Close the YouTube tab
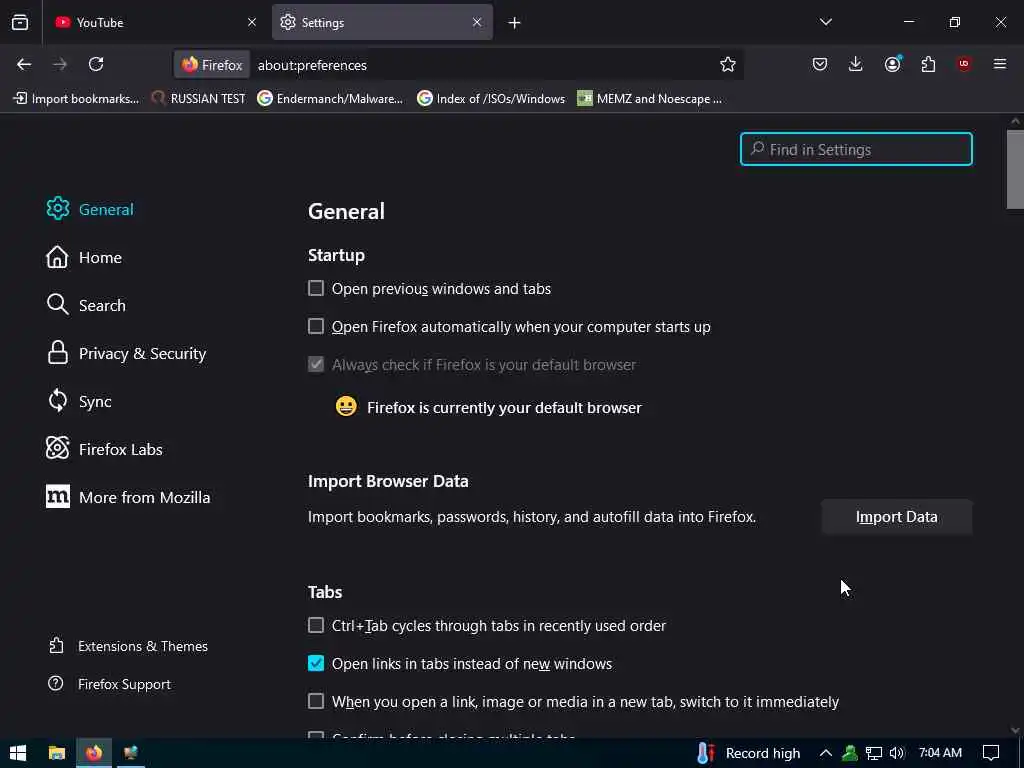Image resolution: width=1024 pixels, height=768 pixels. 252,22
